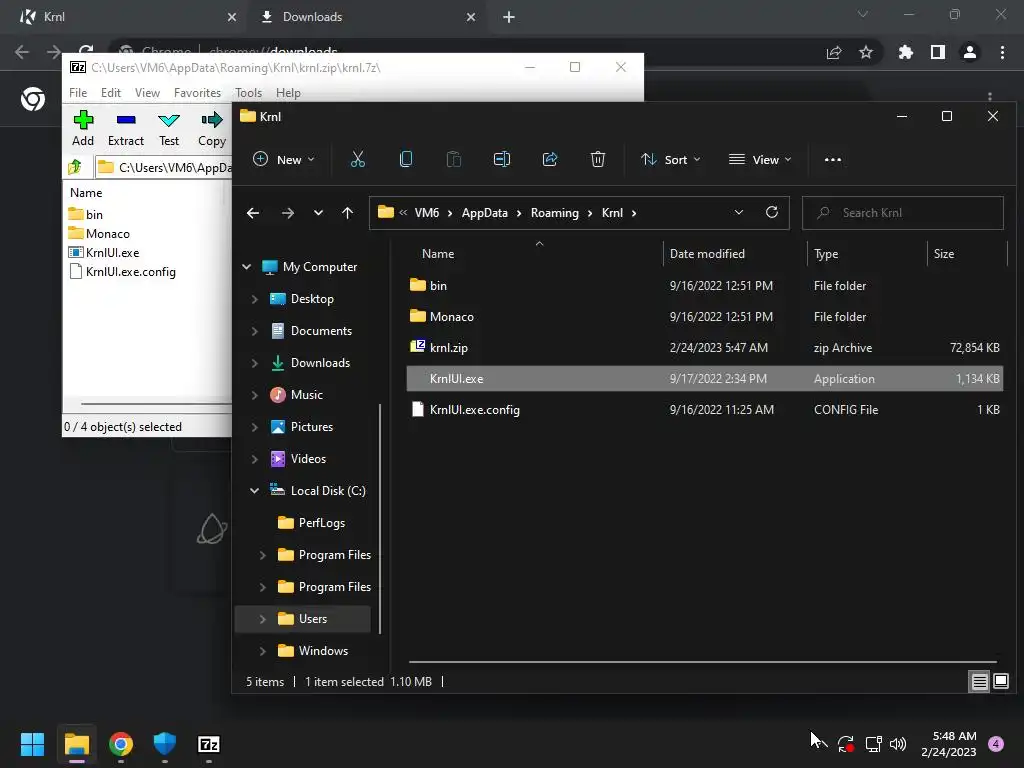Open 7-Zip File menu
The image size is (1024, 768).
point(78,93)
